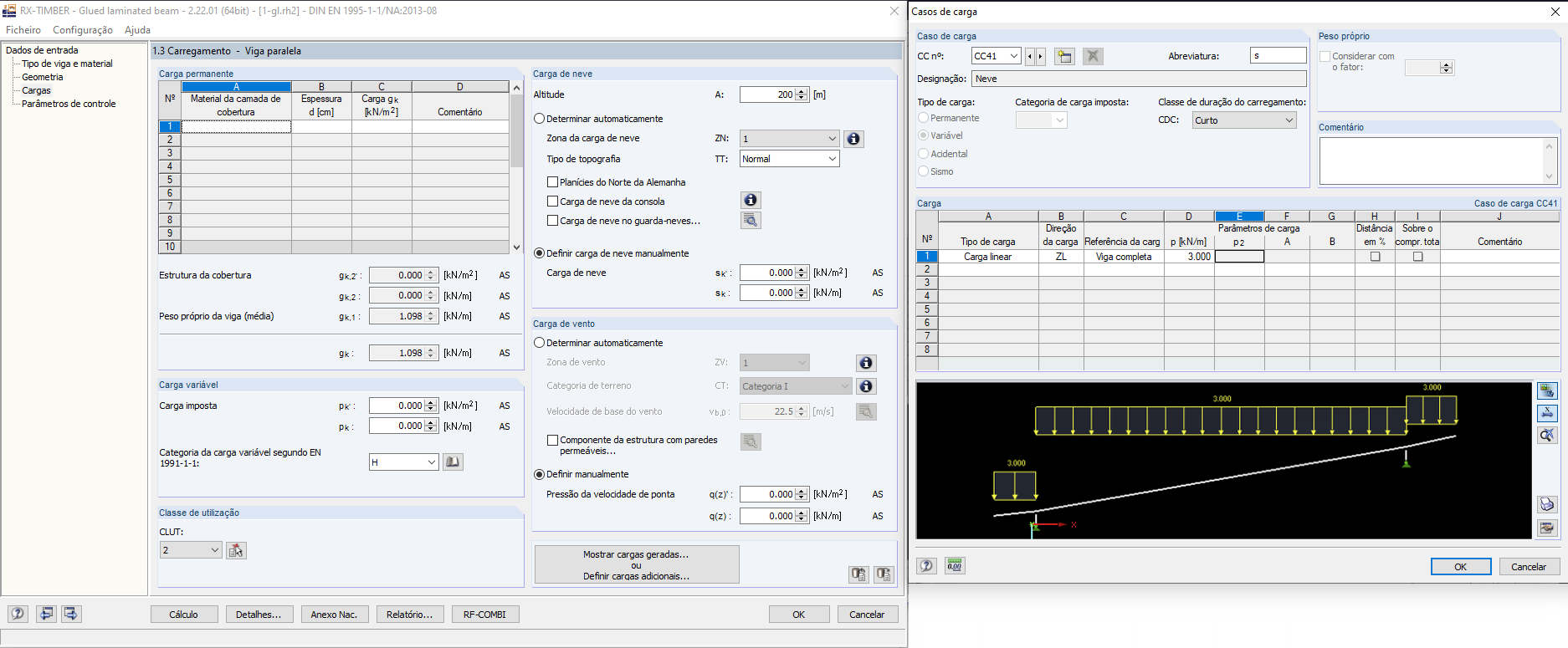This screenshot has height=648, width=1568.
Task: Select Tipo de viga e material tree item
Action: (x=67, y=64)
